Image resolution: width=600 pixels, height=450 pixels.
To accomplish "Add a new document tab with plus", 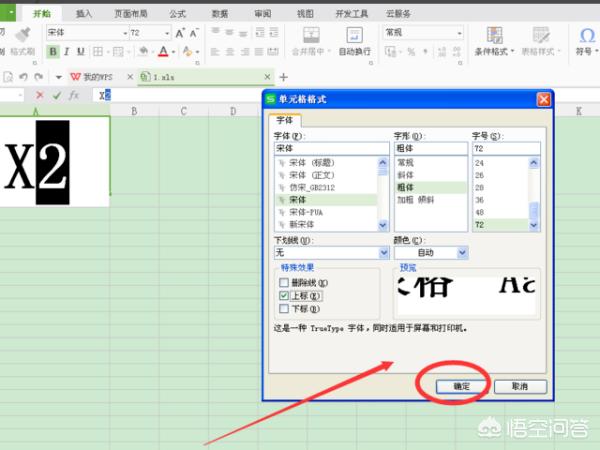I will click(x=283, y=77).
